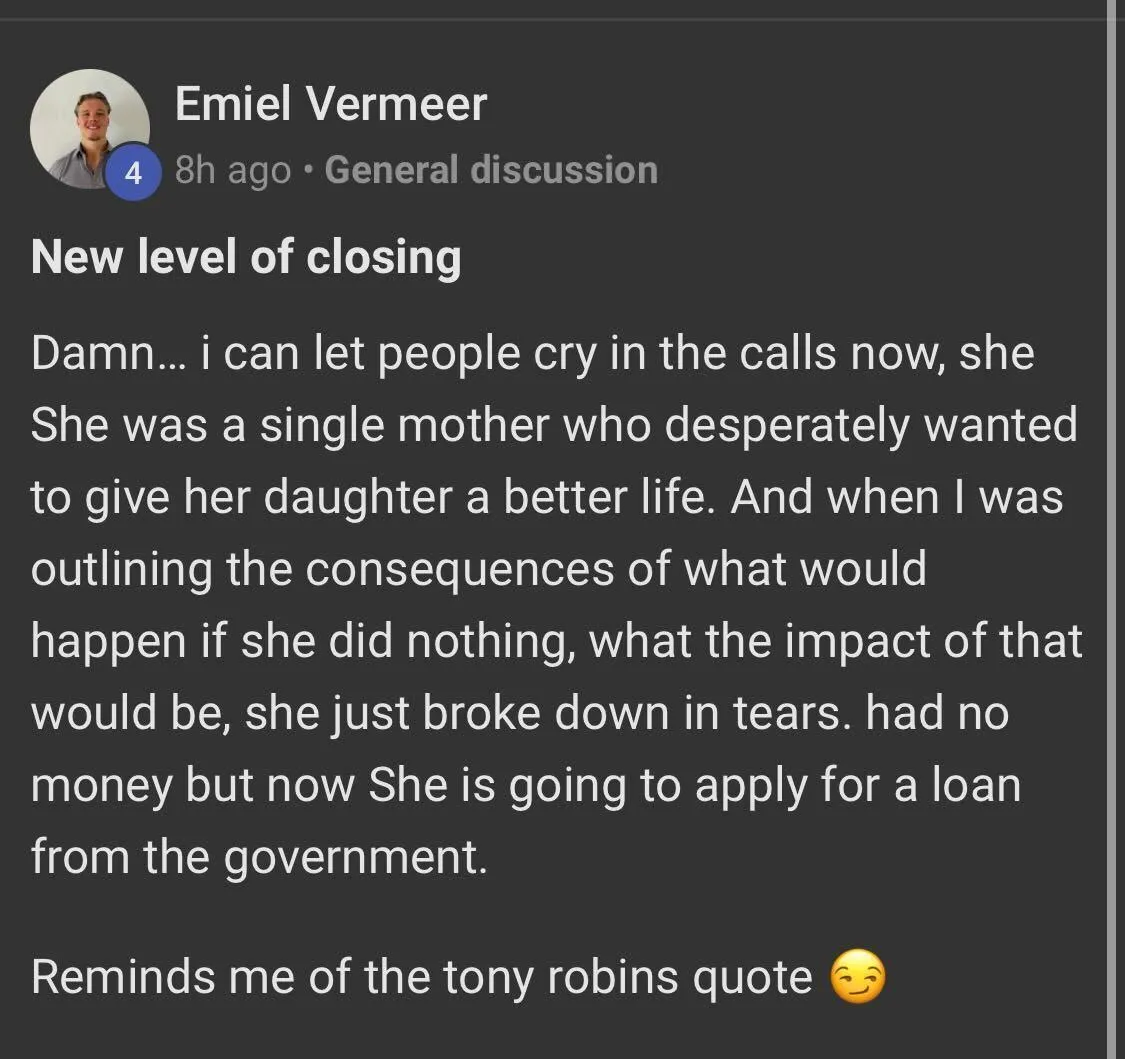The image size is (1125, 1059).
Task: Open the 'New level of closing' post title
Action: [246, 257]
